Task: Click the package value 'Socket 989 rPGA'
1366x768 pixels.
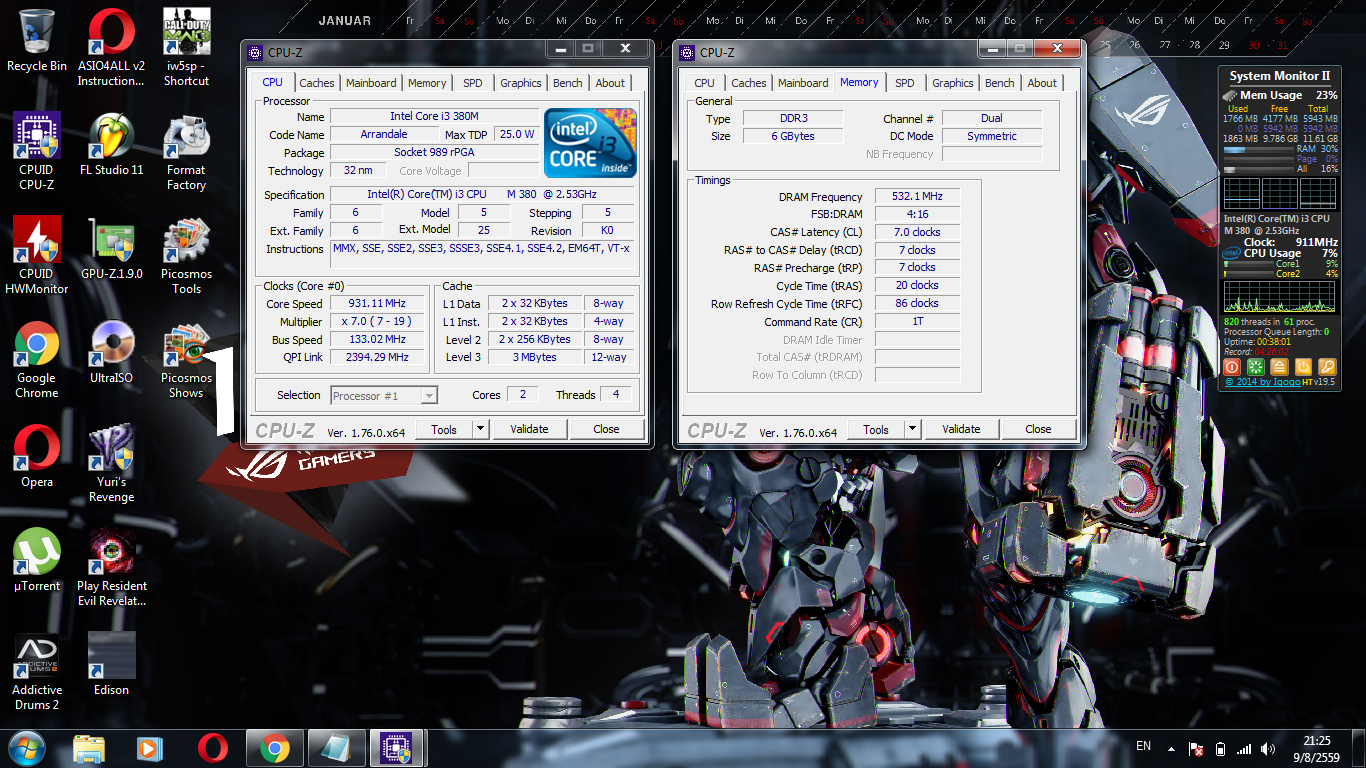Action: [x=434, y=152]
